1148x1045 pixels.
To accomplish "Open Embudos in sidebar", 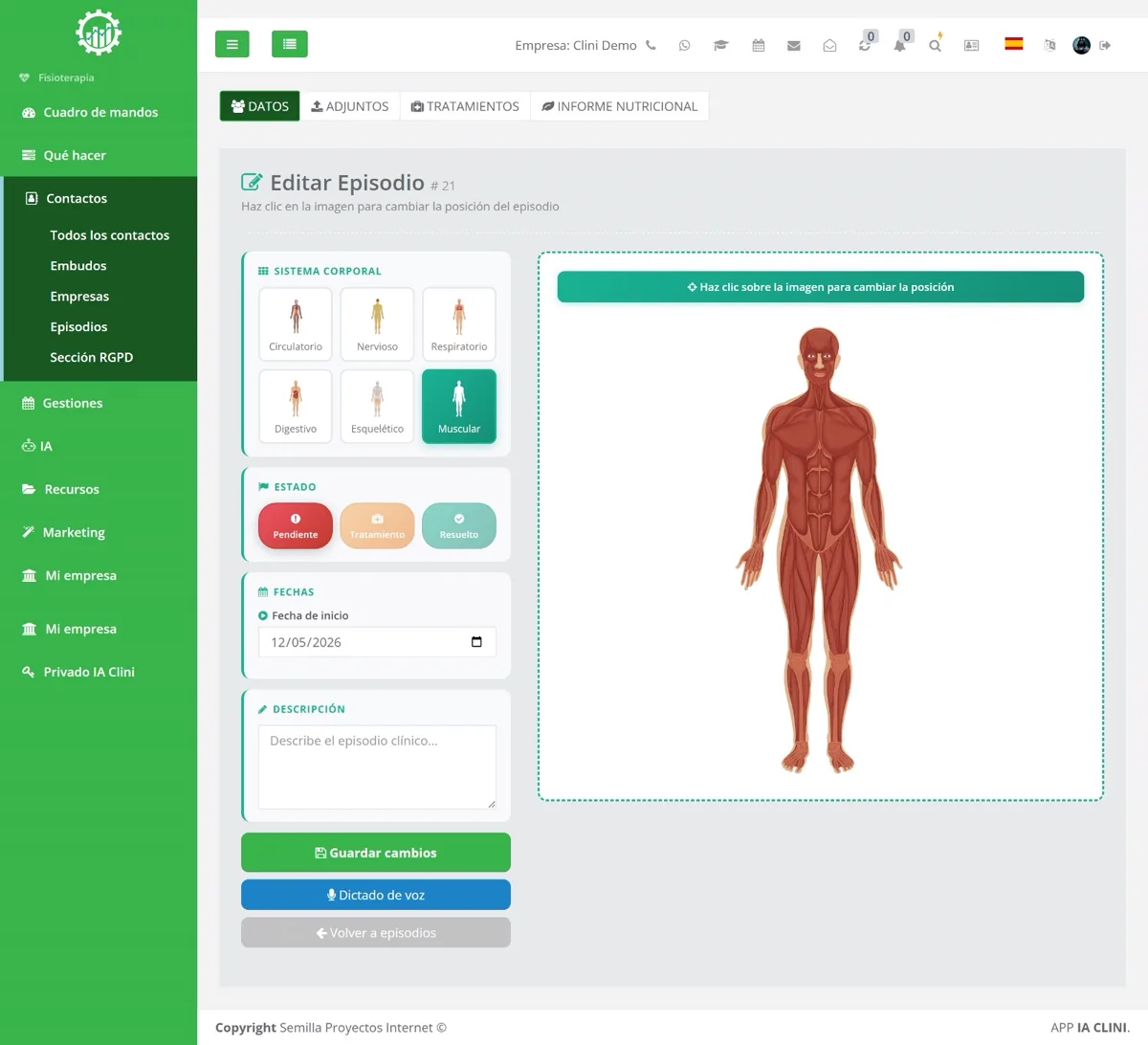I will tap(78, 266).
